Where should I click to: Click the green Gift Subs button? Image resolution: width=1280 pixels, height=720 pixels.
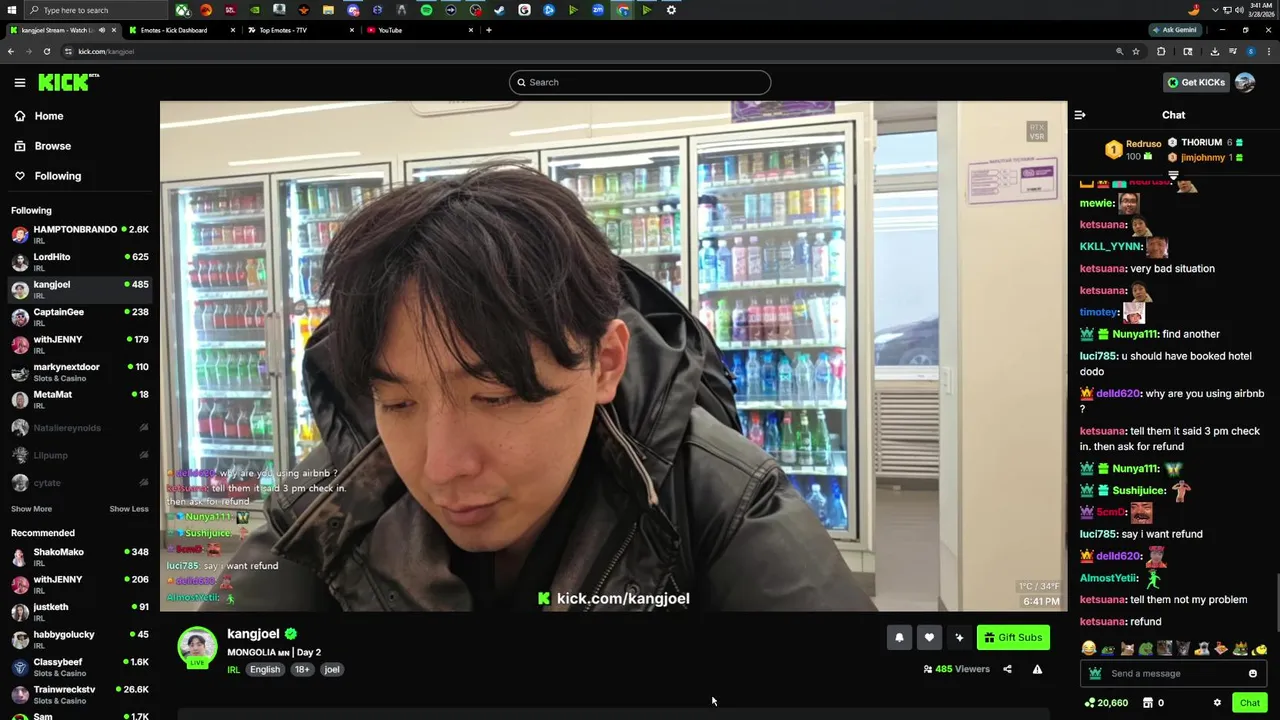[x=1014, y=637]
